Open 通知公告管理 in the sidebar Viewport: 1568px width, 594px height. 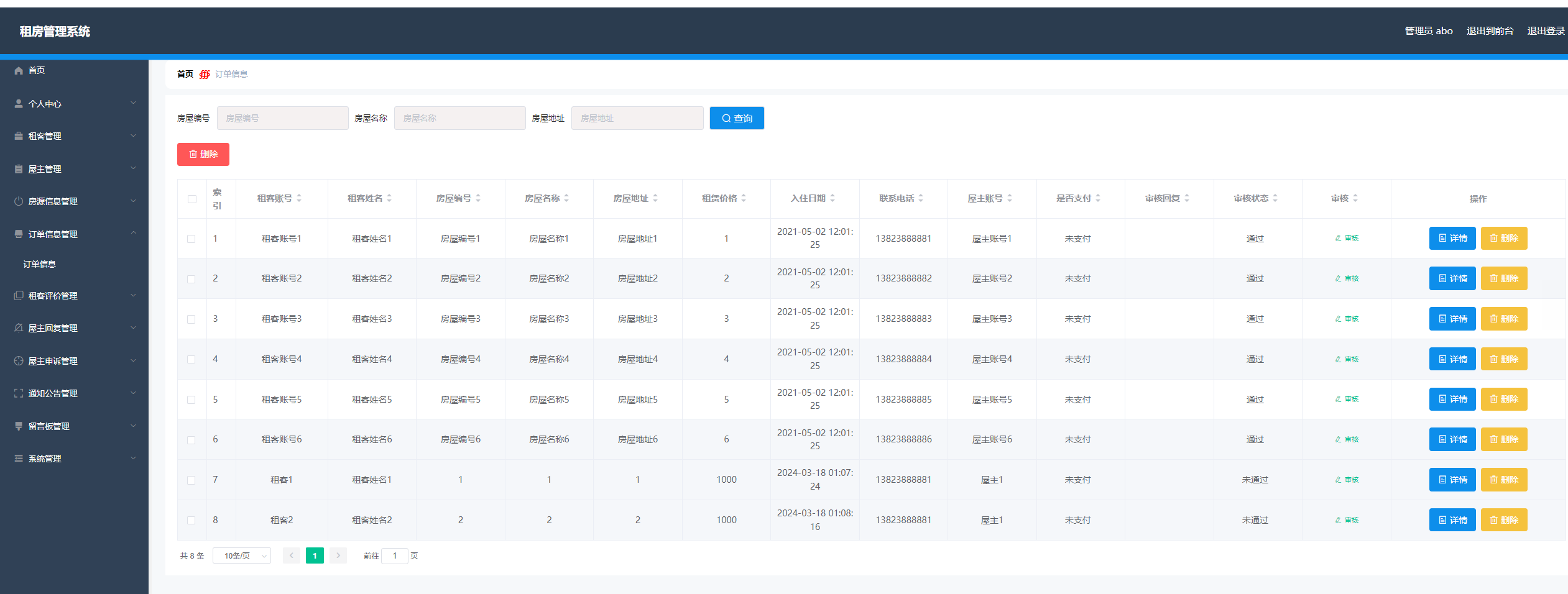coord(74,393)
